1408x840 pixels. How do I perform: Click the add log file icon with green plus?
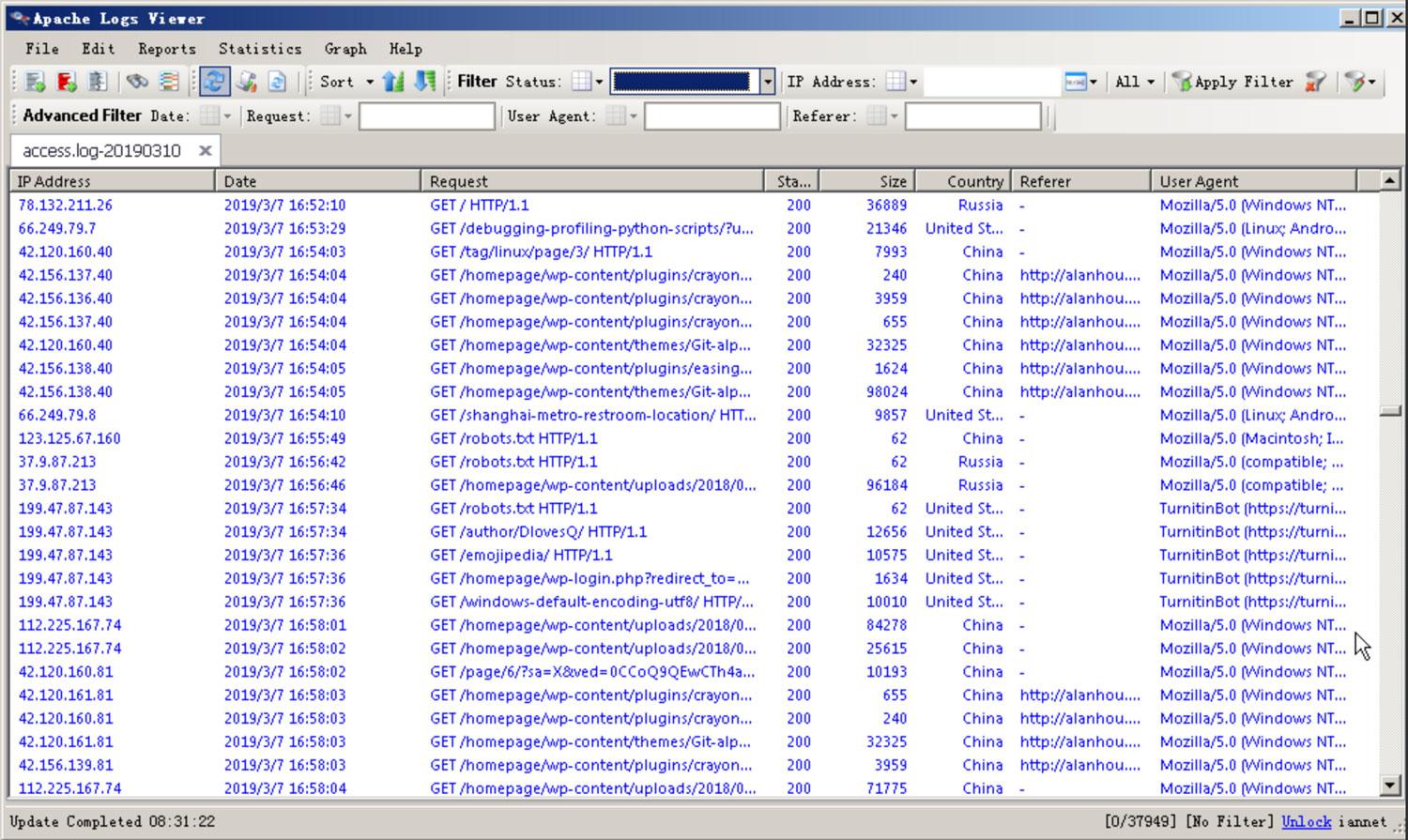click(x=36, y=82)
